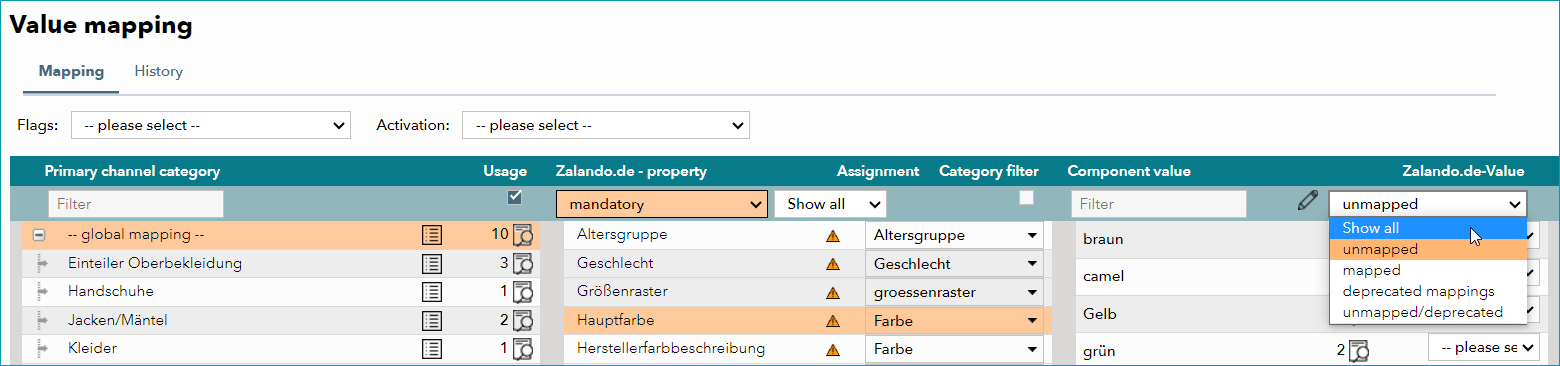Uncheck the Usage checkbox
The width and height of the screenshot is (1560, 366).
[516, 197]
